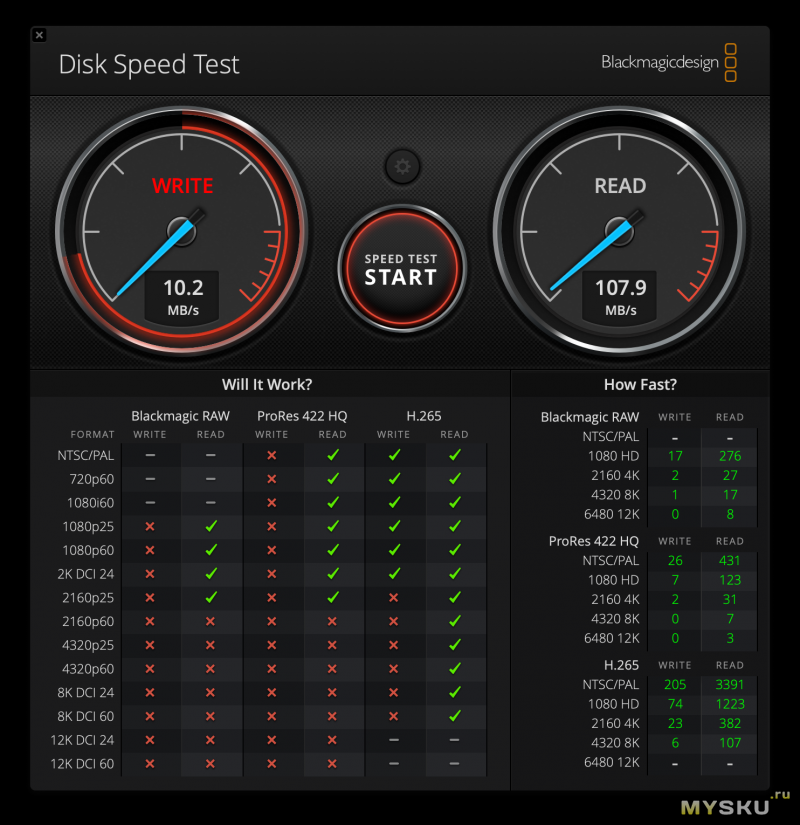This screenshot has width=800, height=825.
Task: Open settings via the gear icon
Action: click(x=403, y=167)
